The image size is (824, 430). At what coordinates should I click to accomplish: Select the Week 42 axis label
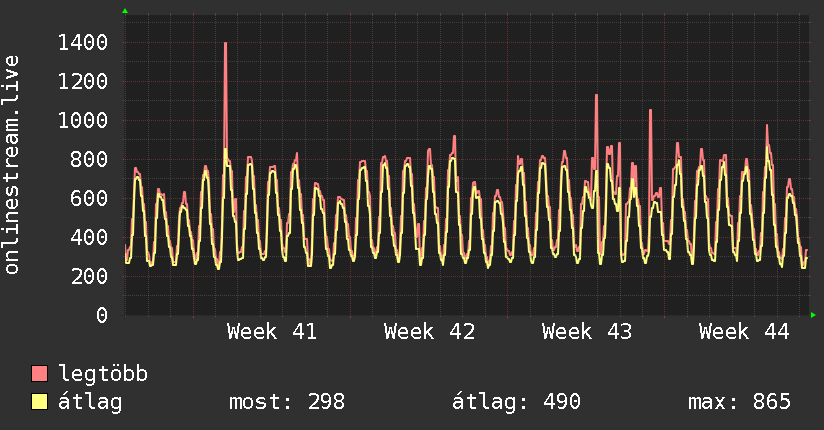429,332
